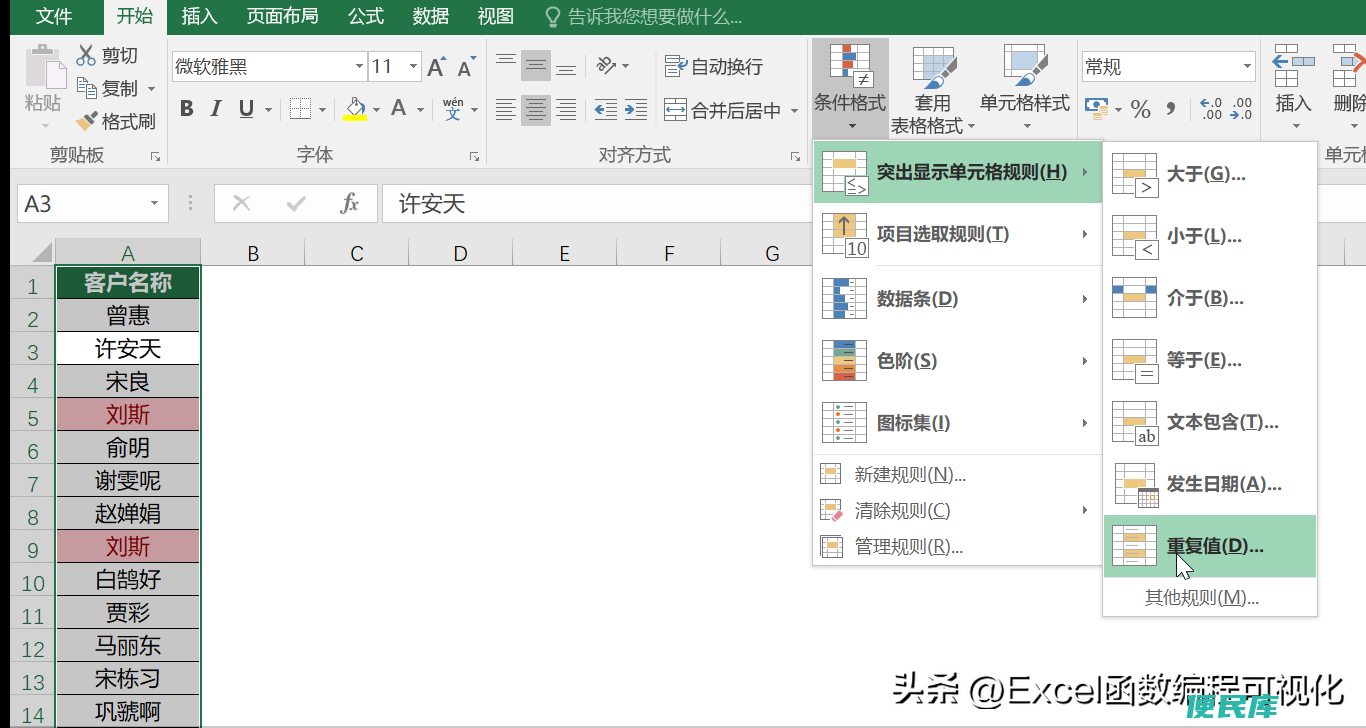
Task: Apply the font color A button
Action: coord(398,109)
